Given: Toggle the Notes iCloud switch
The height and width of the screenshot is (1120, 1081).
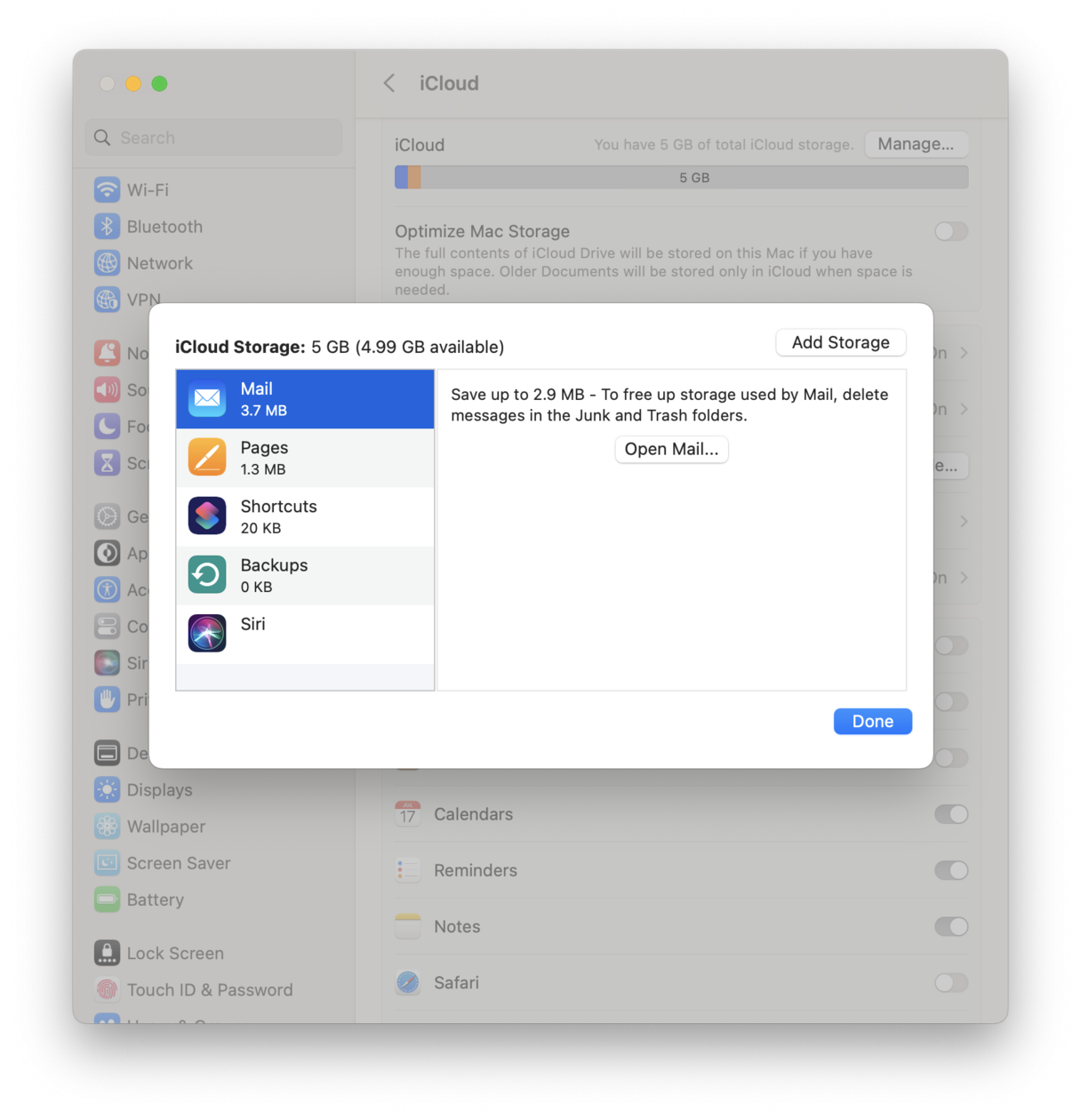Looking at the screenshot, I should pyautogui.click(x=950, y=926).
